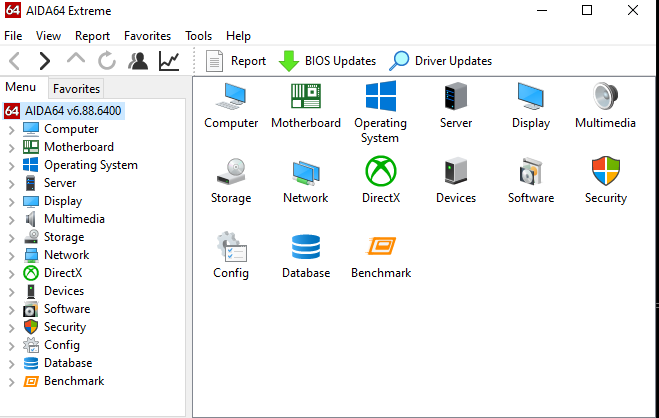The width and height of the screenshot is (659, 418).
Task: Select the Display icon in main pane
Action: click(x=530, y=97)
